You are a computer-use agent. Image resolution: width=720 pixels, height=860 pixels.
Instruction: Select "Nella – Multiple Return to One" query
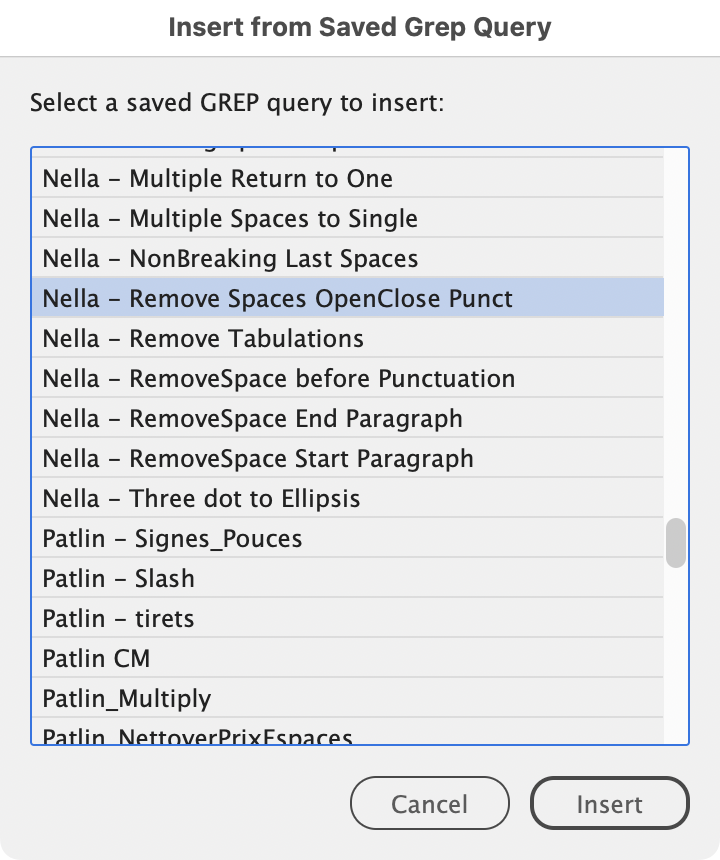218,179
